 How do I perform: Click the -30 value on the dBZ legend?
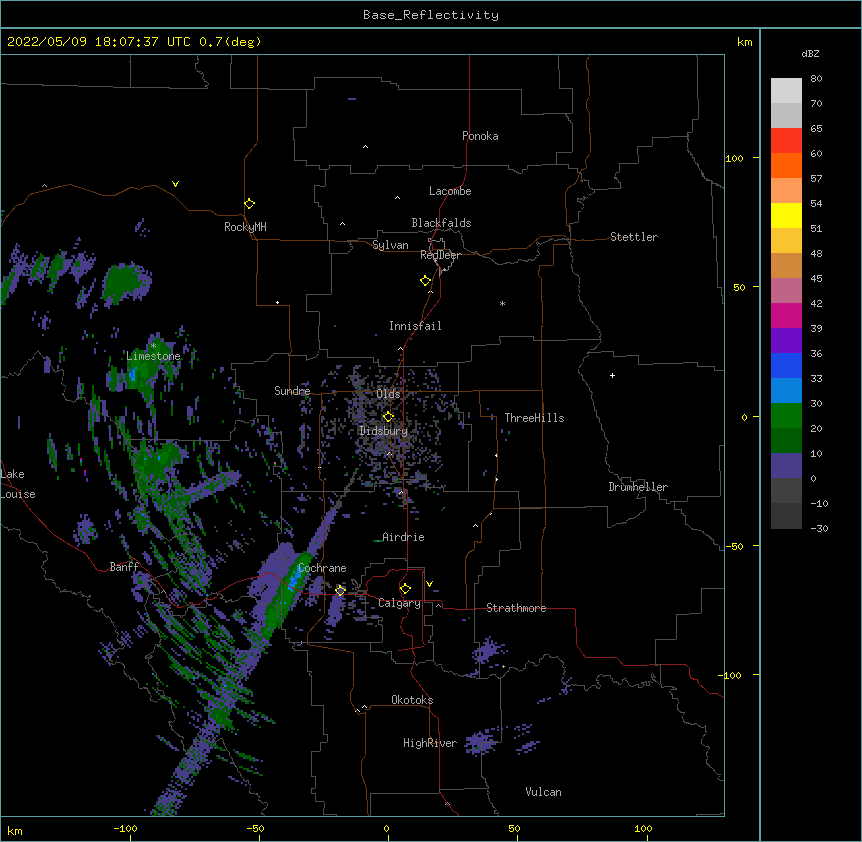[819, 528]
